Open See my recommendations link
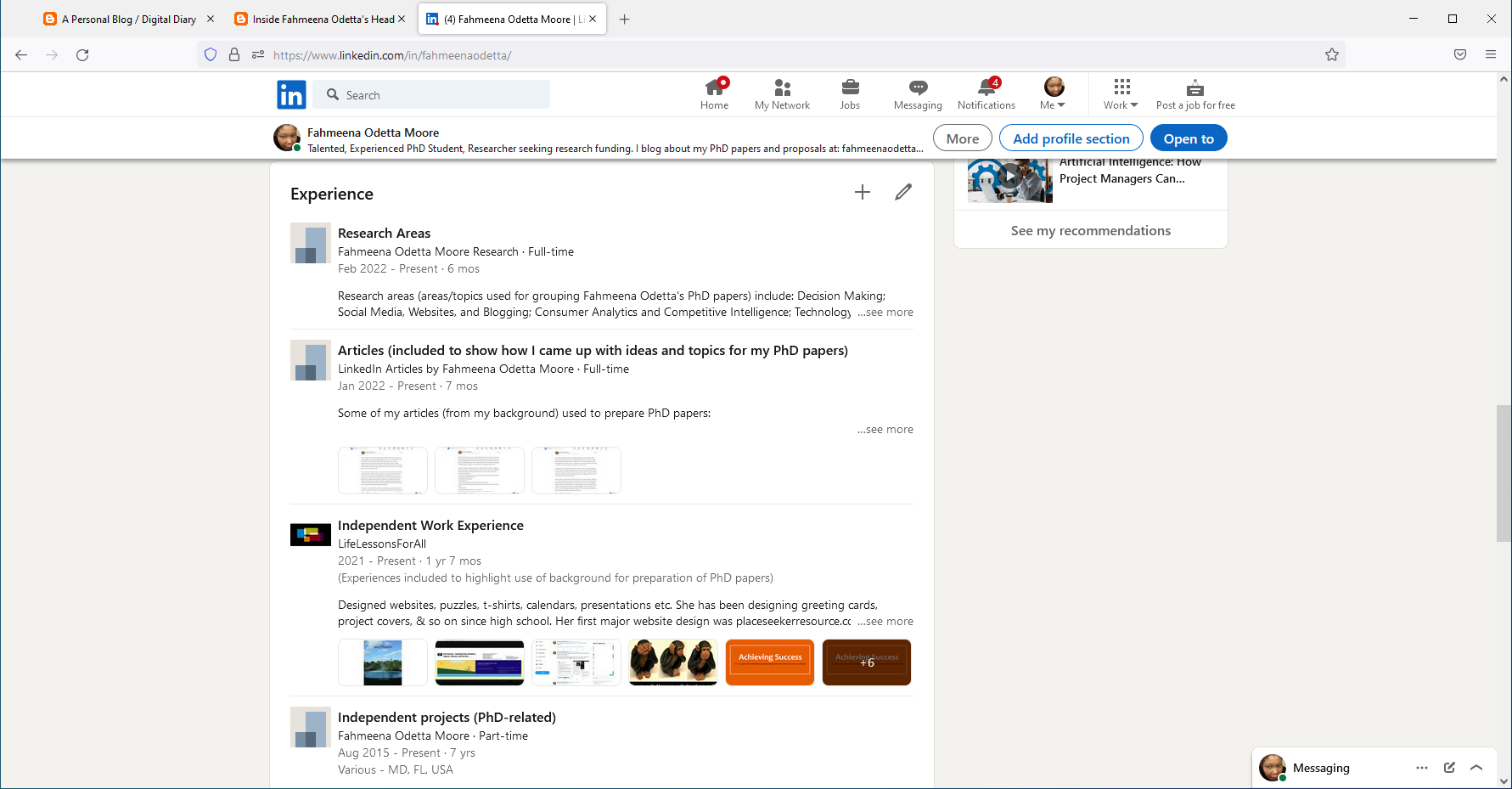1512x789 pixels. 1091,230
